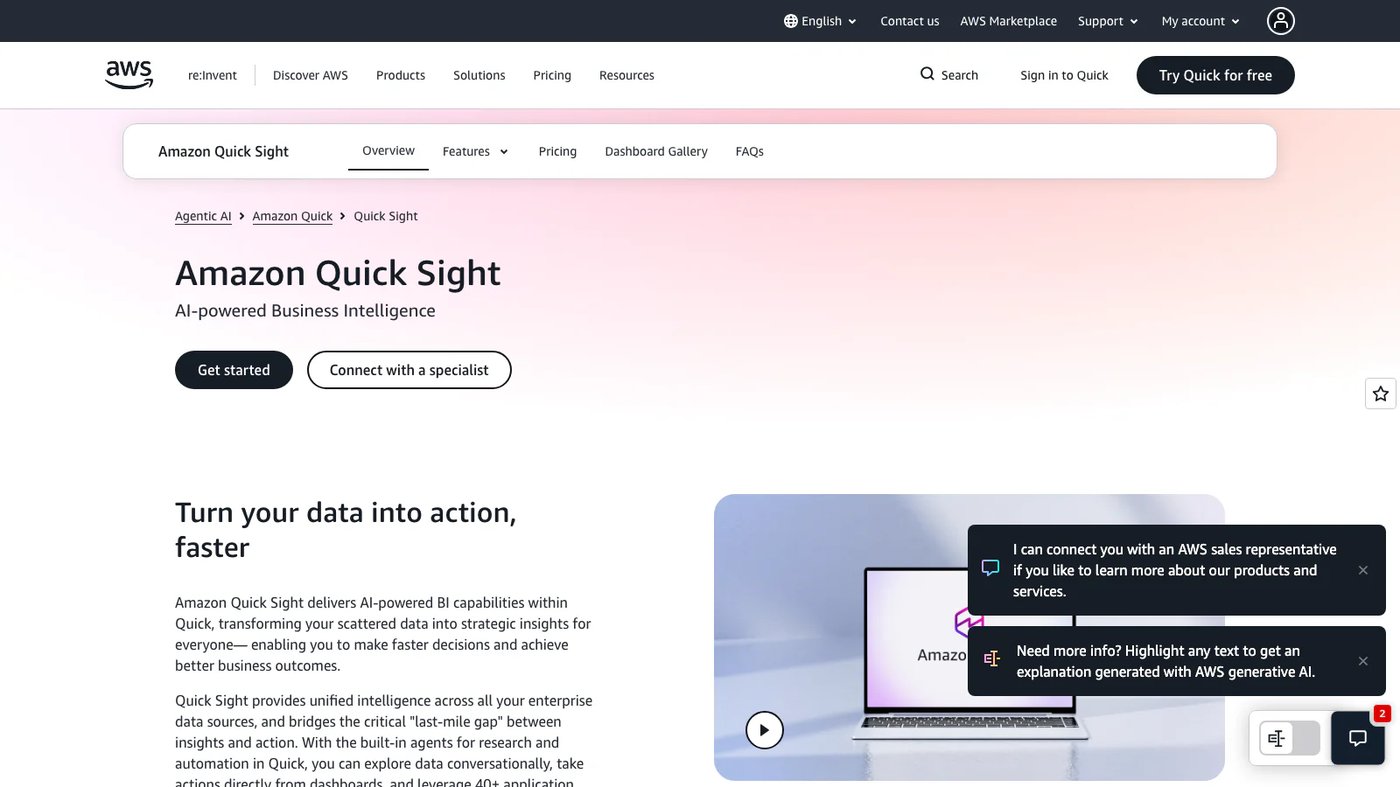
Task: Open the Solutions menu
Action: 479,75
